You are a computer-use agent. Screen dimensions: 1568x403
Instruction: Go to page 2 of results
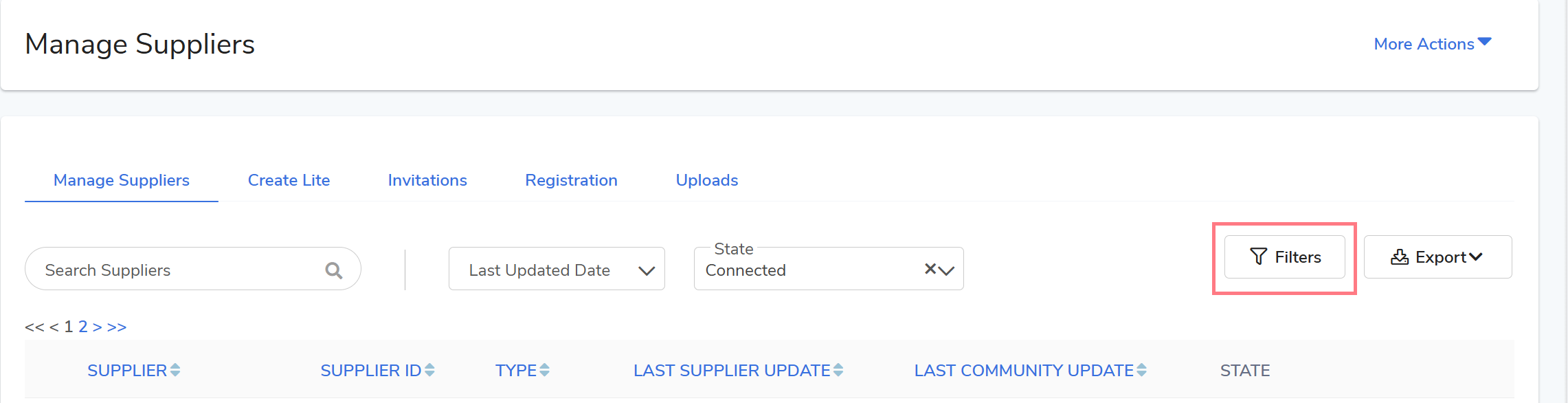[x=82, y=327]
